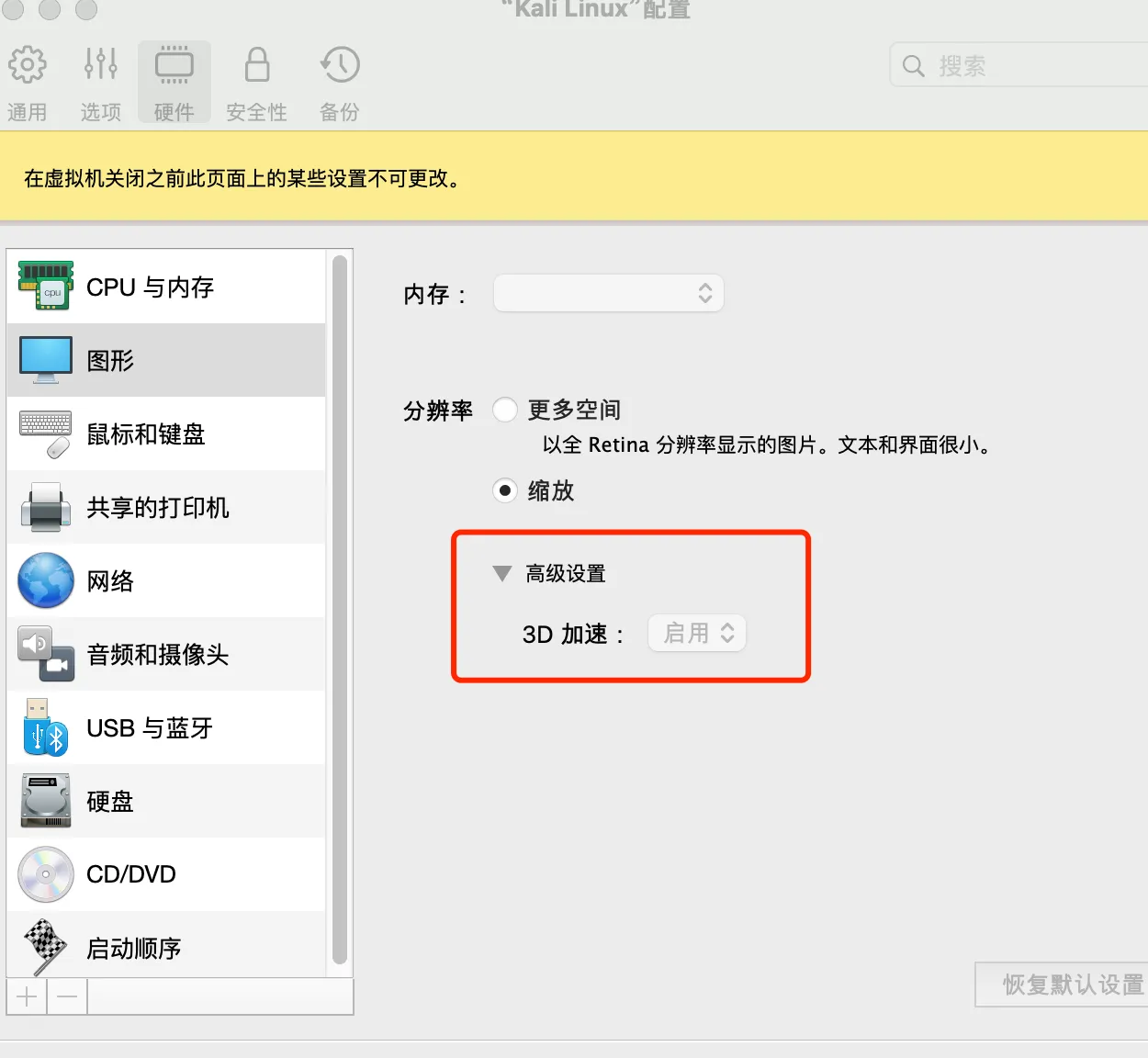This screenshot has width=1148, height=1058.
Task: Open the 内存 dropdown menu
Action: tap(608, 293)
